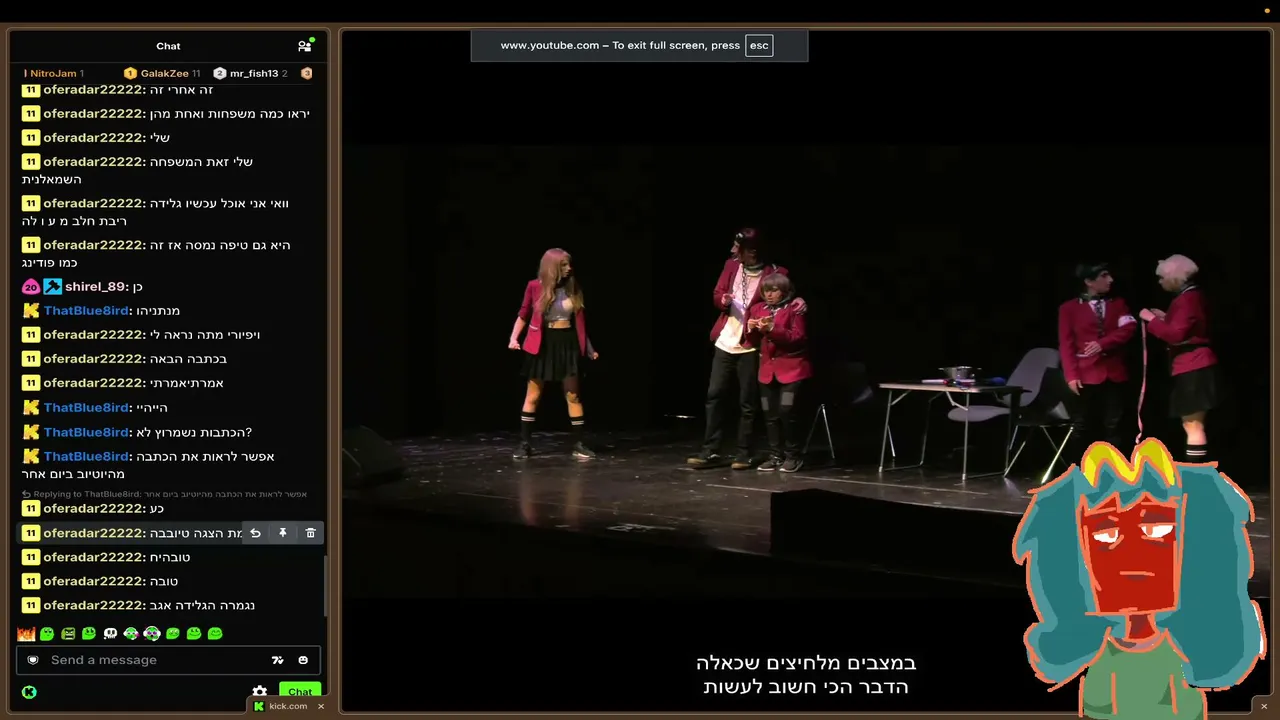Open the chat users list icon

pos(305,46)
